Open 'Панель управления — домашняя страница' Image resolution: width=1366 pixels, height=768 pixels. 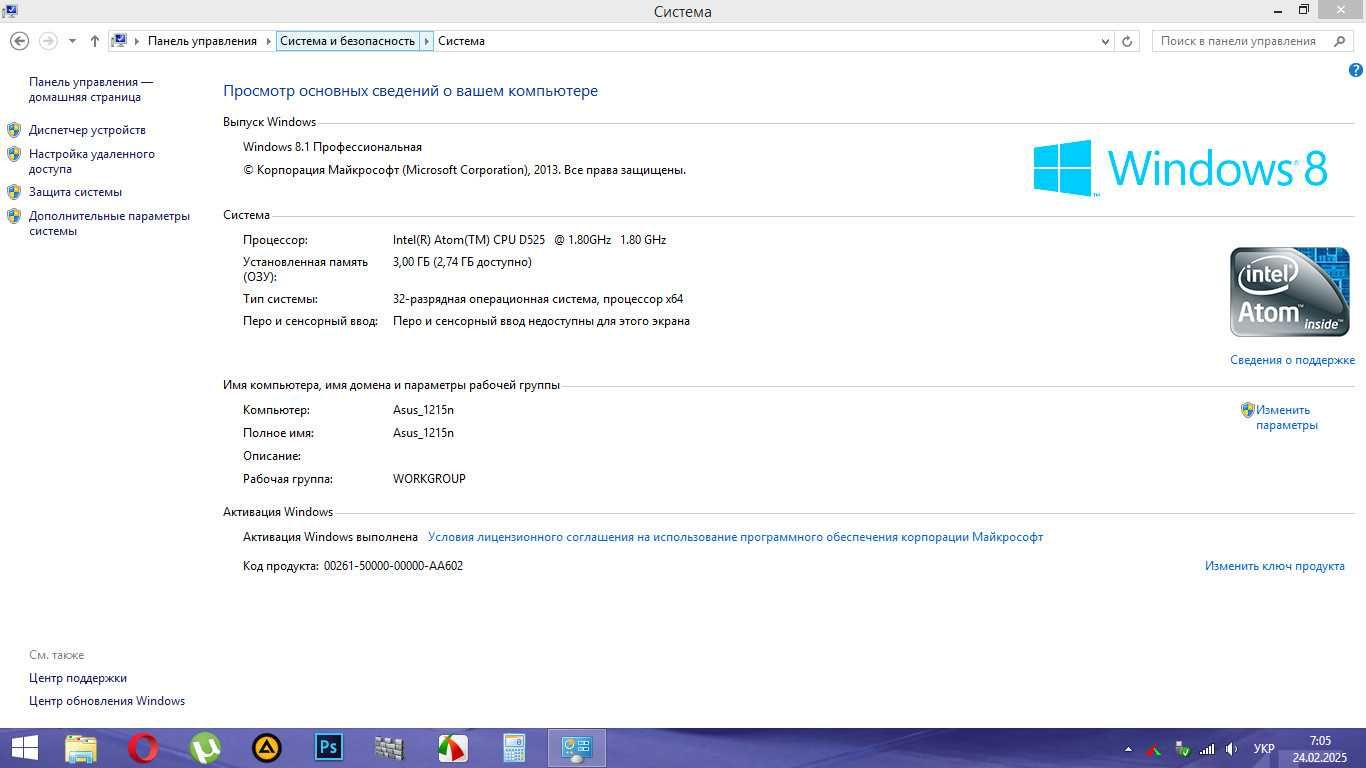(91, 89)
